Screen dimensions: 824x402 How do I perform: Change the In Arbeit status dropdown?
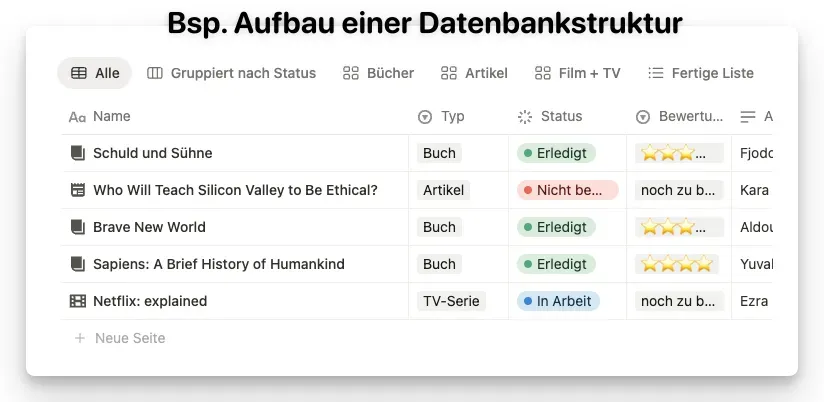559,301
